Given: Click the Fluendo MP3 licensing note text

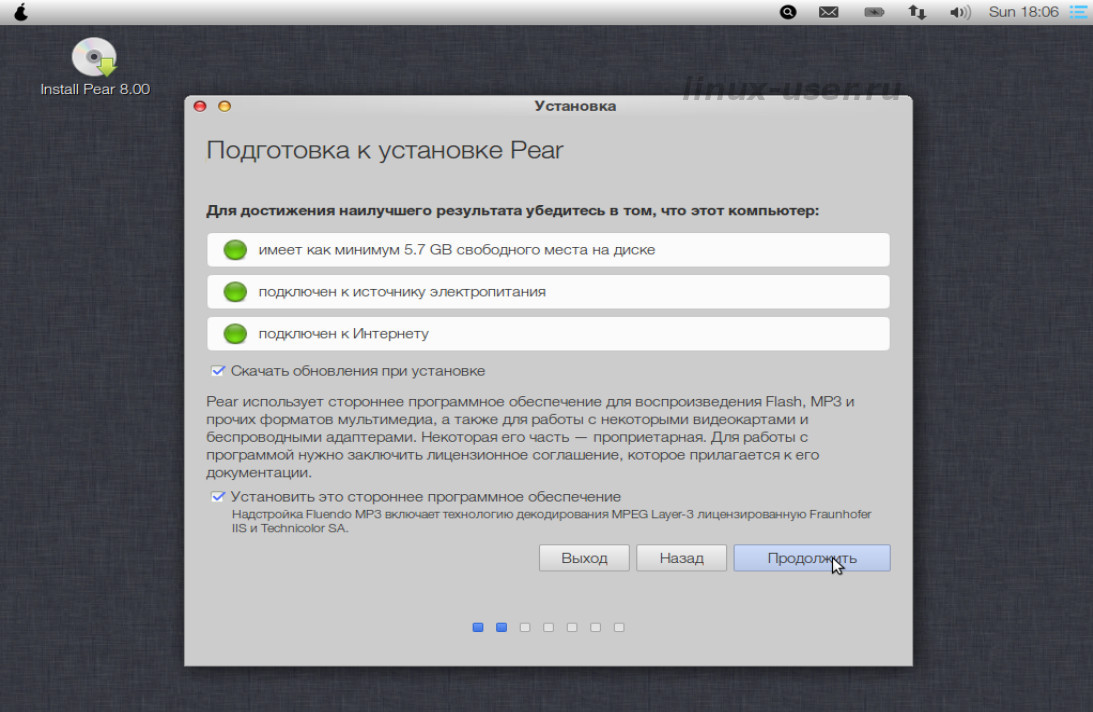Looking at the screenshot, I should coord(551,521).
